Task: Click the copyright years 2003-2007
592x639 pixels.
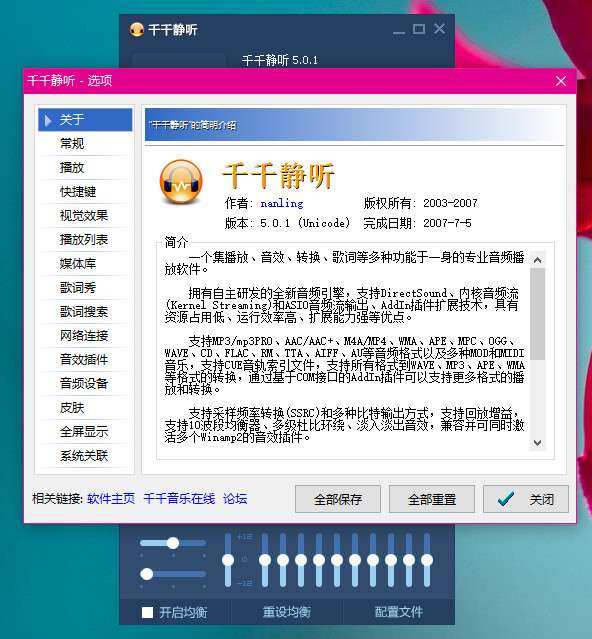Action: pos(450,203)
